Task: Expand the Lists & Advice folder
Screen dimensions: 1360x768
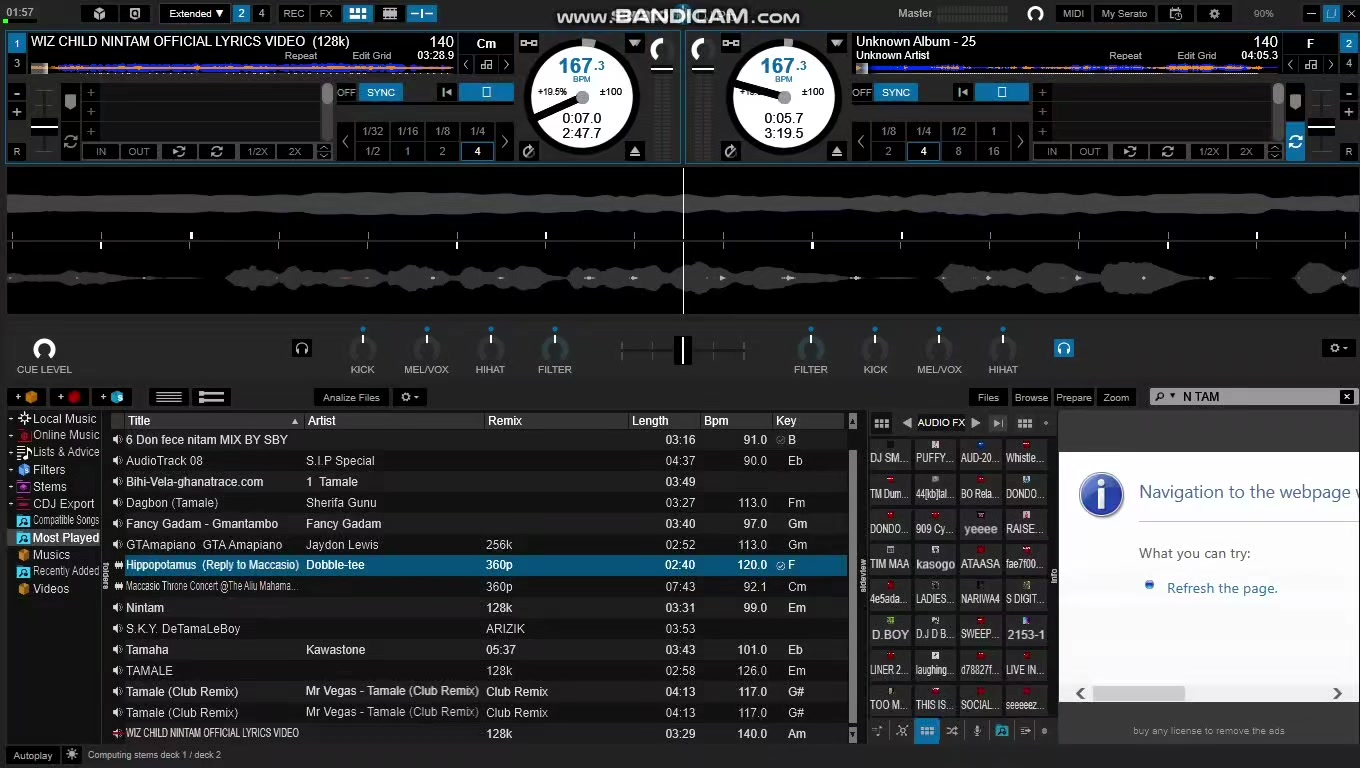Action: pyautogui.click(x=11, y=453)
